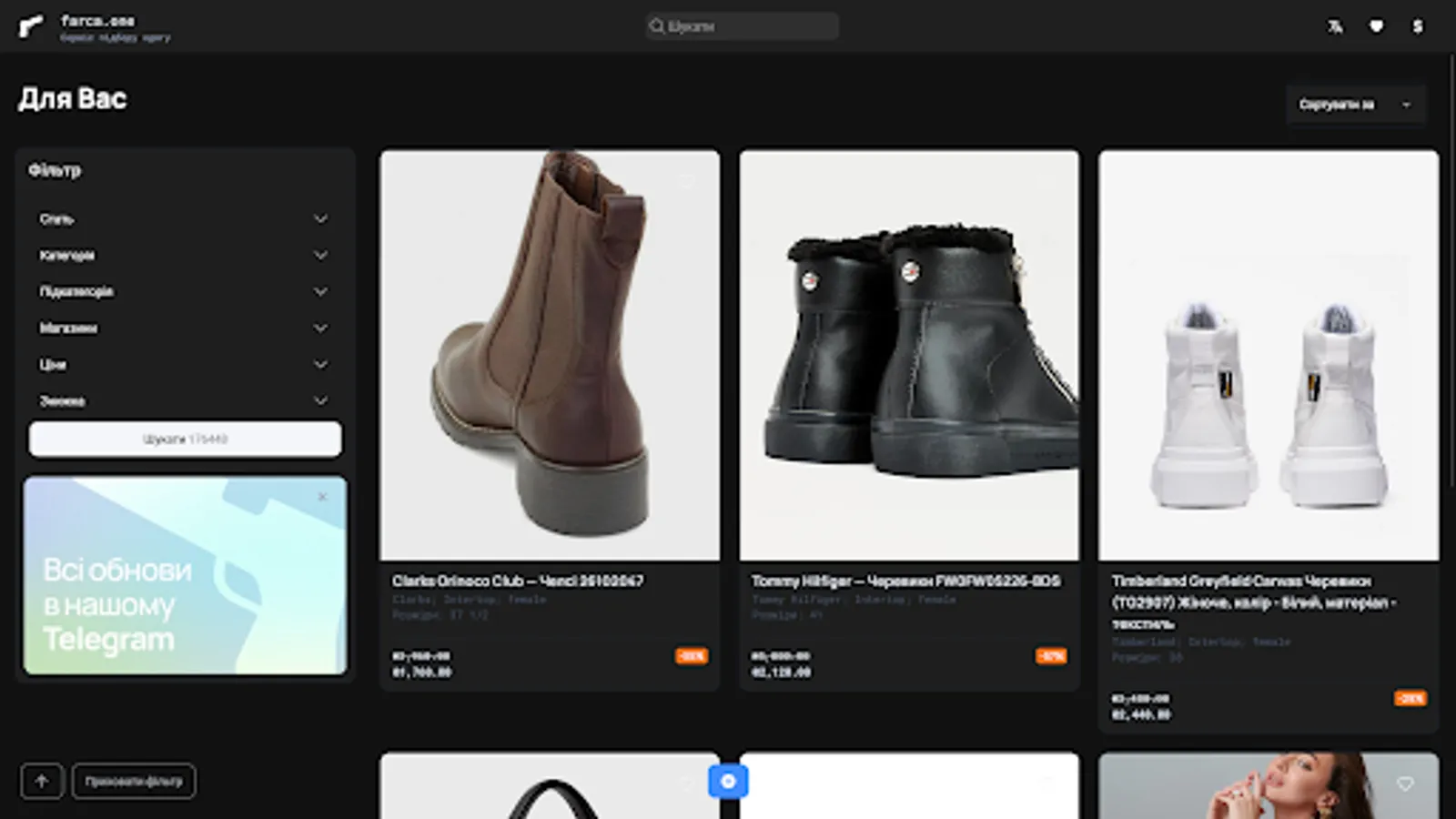This screenshot has height=819, width=1456.
Task: Open black Tommy Hilfiger boots image
Action: tap(909, 355)
